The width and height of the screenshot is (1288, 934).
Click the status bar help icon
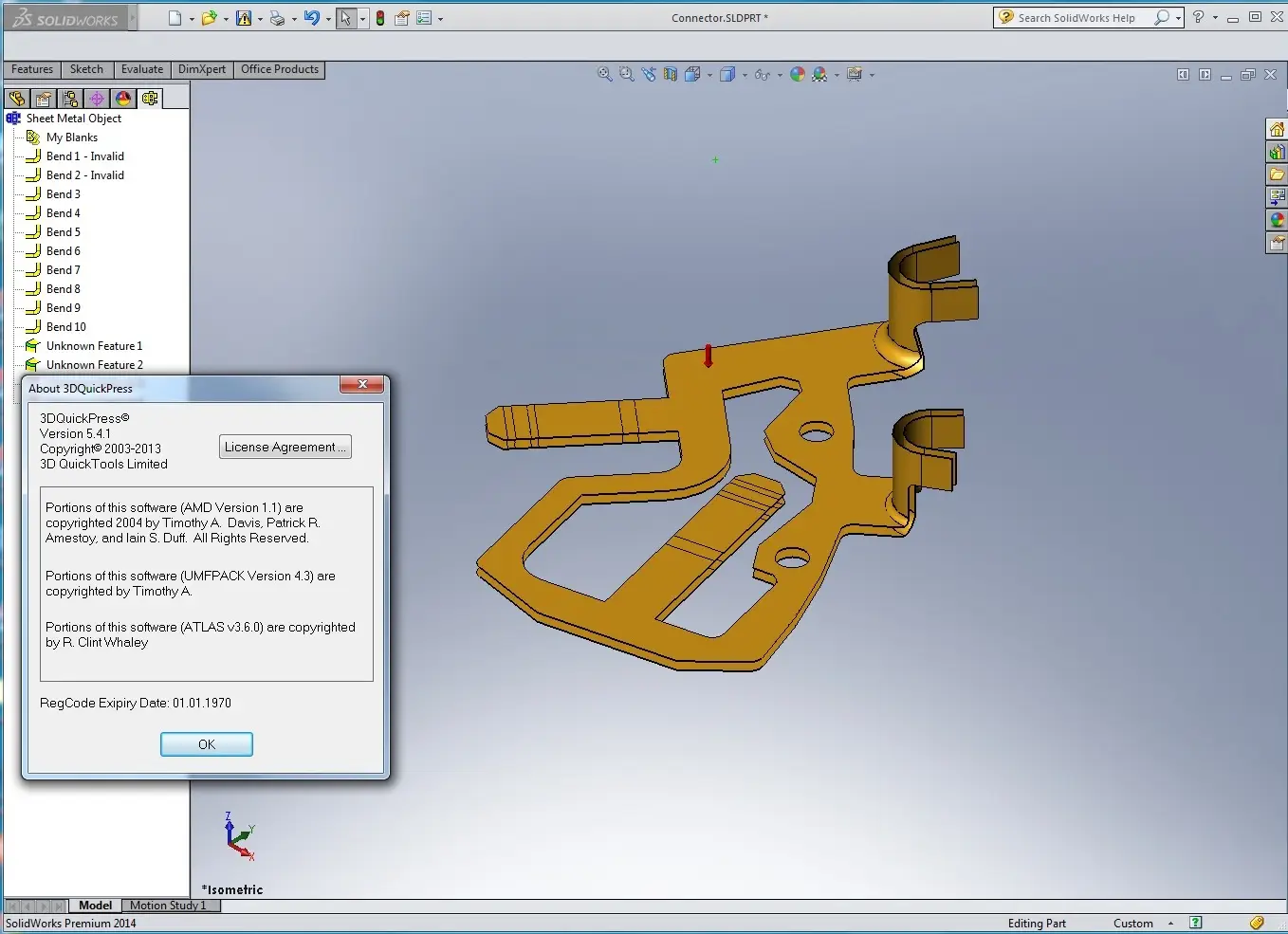(1196, 923)
